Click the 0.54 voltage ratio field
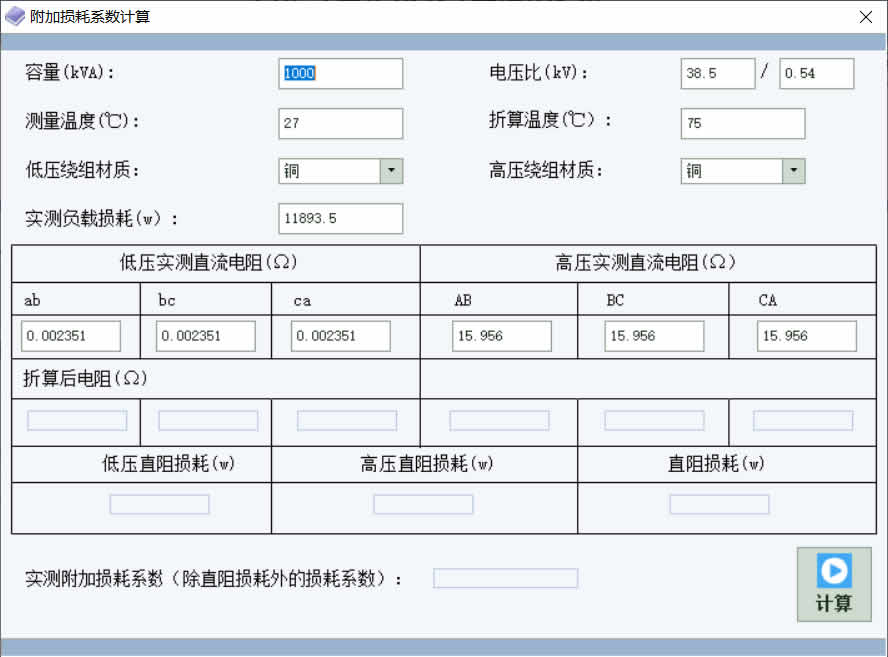Screen dimensions: 888x657 pyautogui.click(x=816, y=73)
